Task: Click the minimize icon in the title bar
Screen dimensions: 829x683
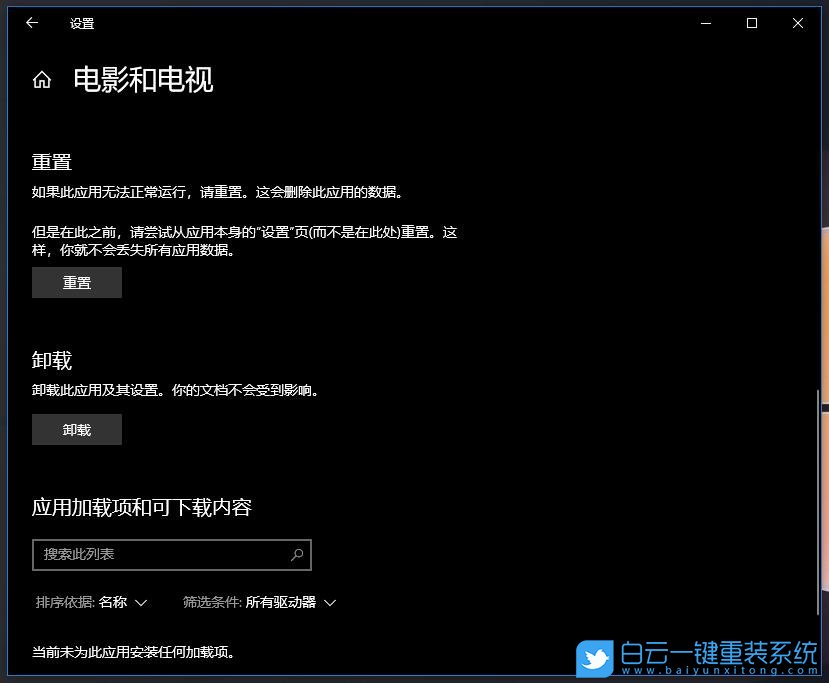Action: [706, 23]
